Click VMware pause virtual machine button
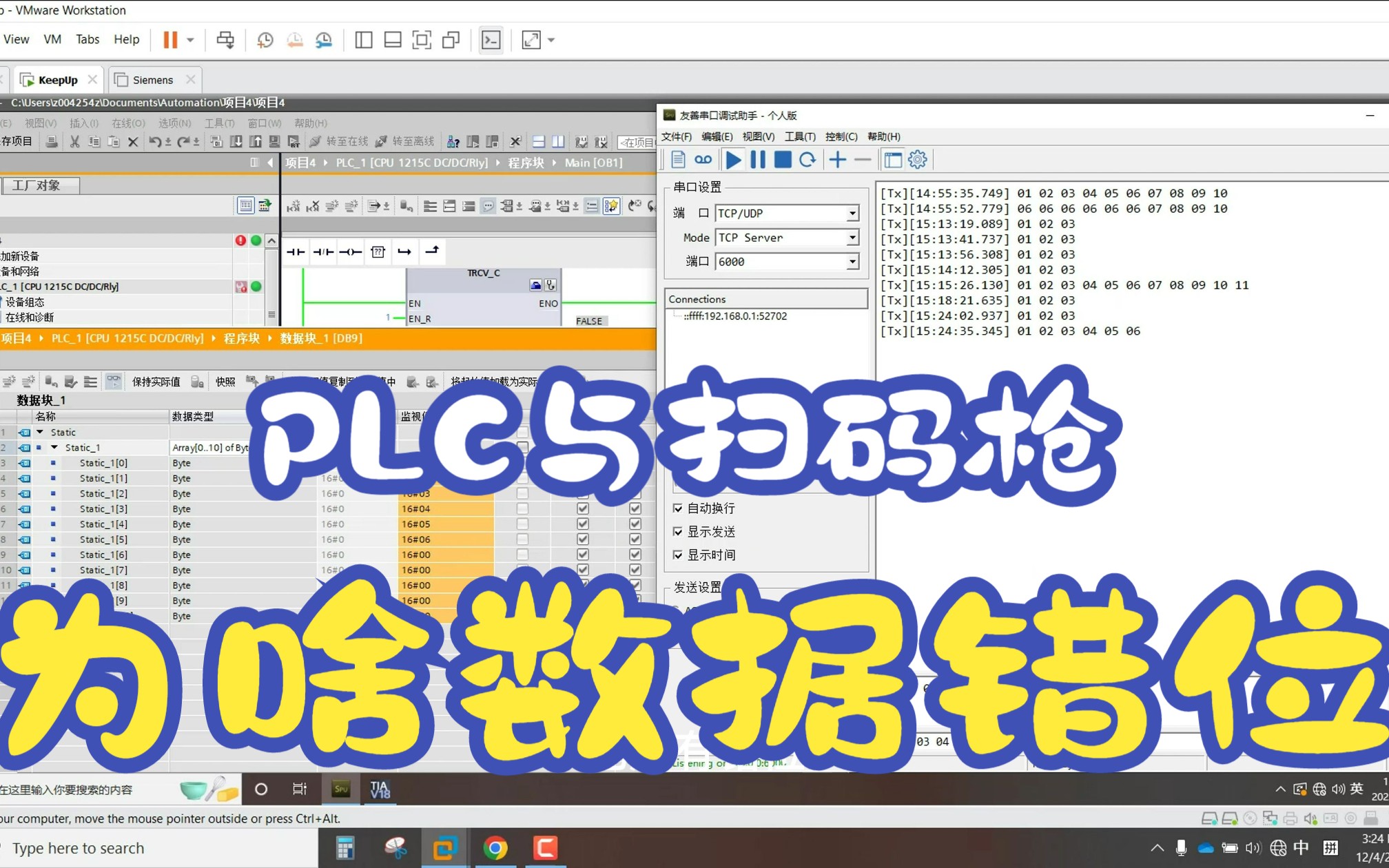The width and height of the screenshot is (1389, 868). tap(170, 40)
